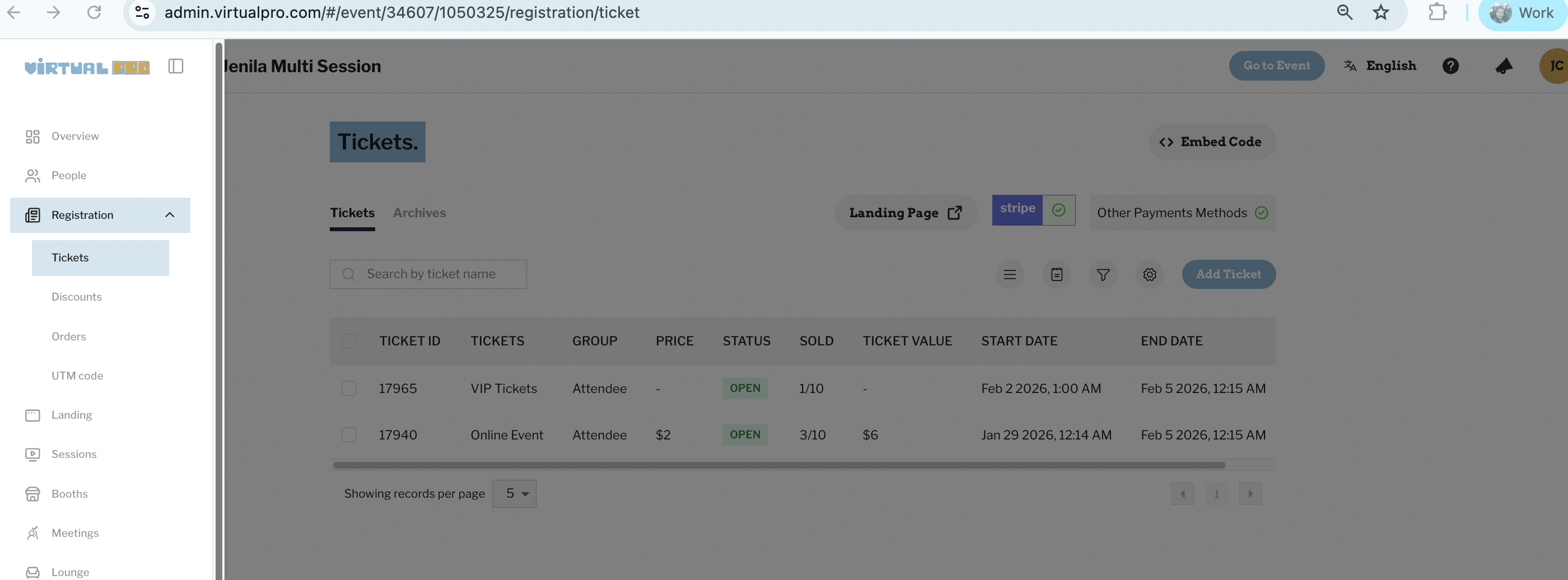Viewport: 1568px width, 580px height.
Task: Check the VIP Tickets row checkbox
Action: pyautogui.click(x=349, y=389)
